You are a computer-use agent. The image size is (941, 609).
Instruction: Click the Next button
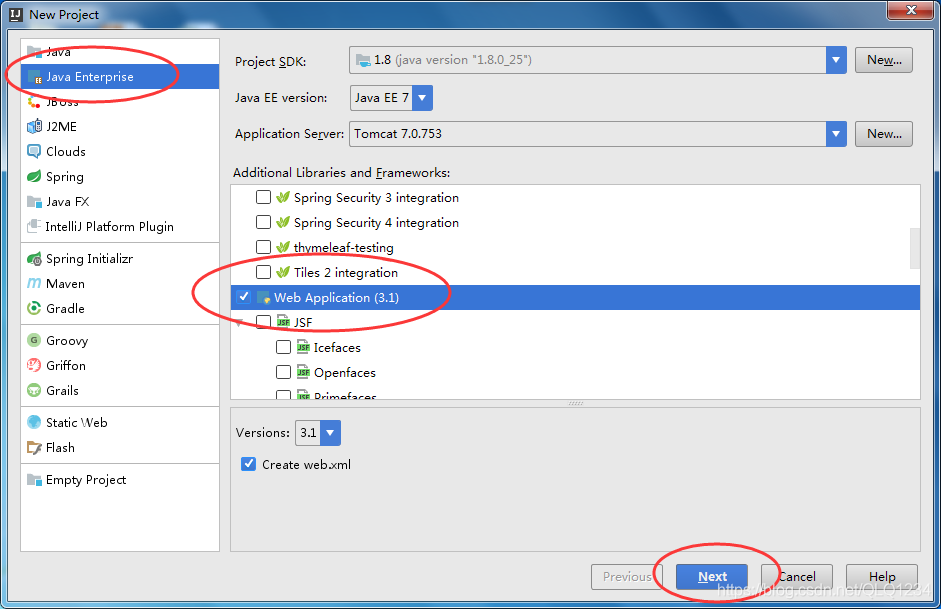(x=712, y=577)
